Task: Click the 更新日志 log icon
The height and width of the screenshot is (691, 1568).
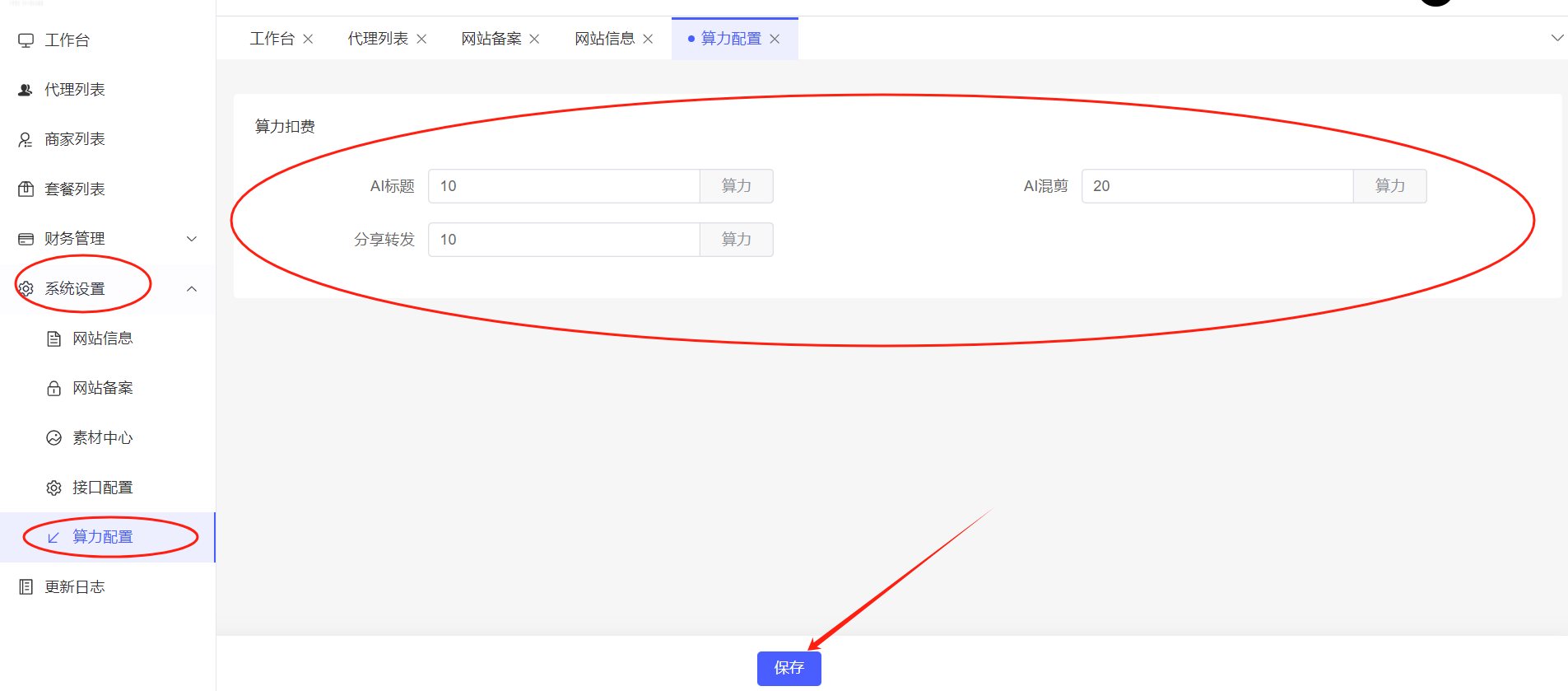Action: pyautogui.click(x=26, y=587)
